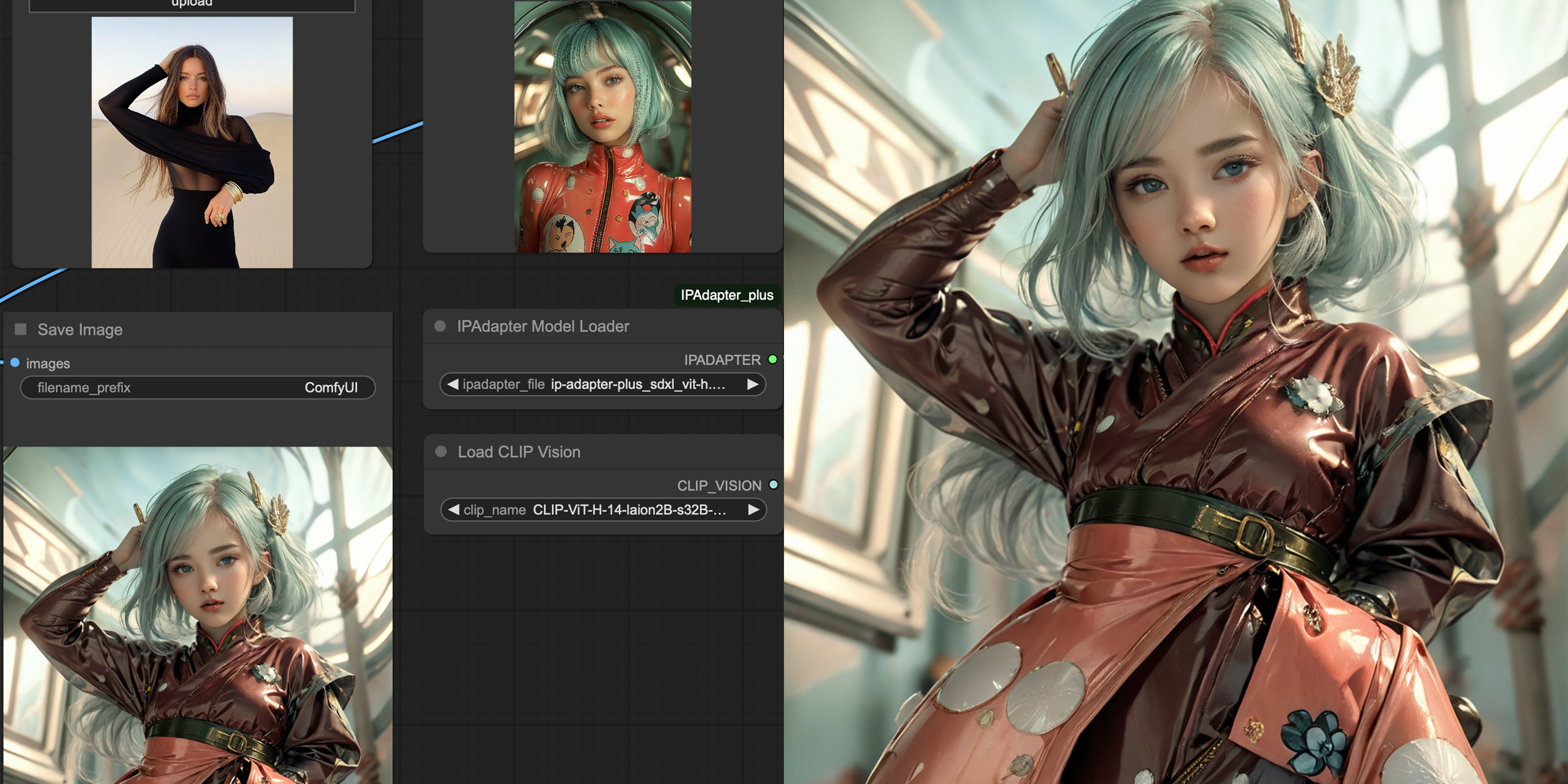Click the green IPADAPTER output socket
The width and height of the screenshot is (1568, 784).
[773, 359]
